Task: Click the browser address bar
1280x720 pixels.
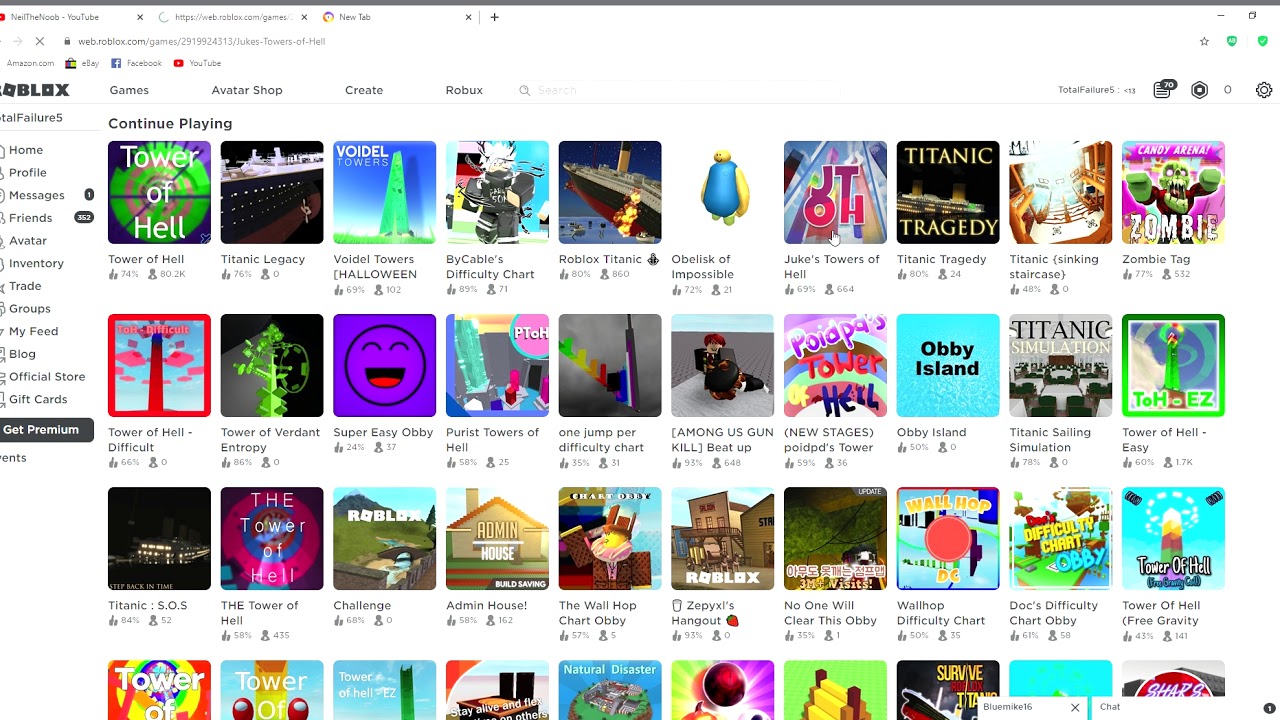Action: [620, 42]
